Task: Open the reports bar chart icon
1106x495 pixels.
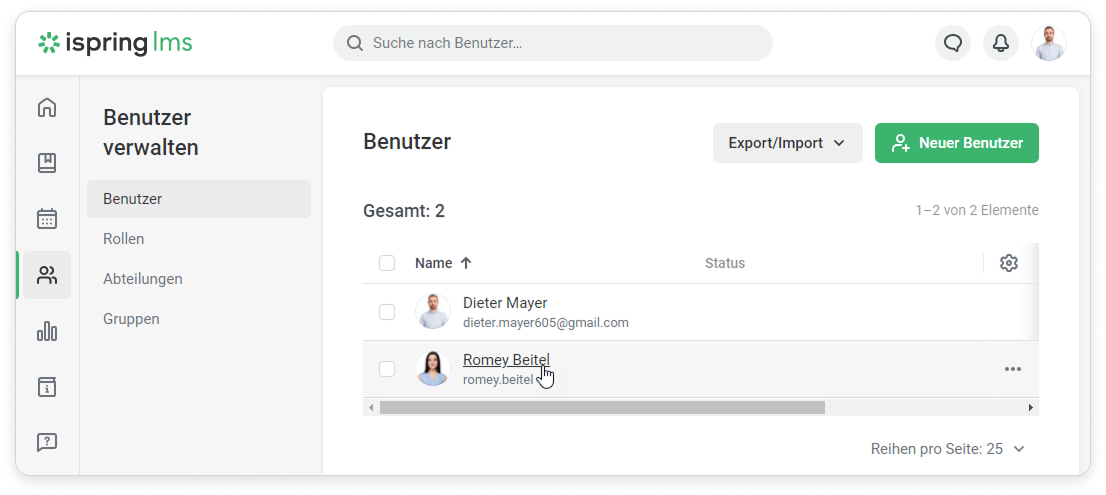Action: tap(47, 331)
